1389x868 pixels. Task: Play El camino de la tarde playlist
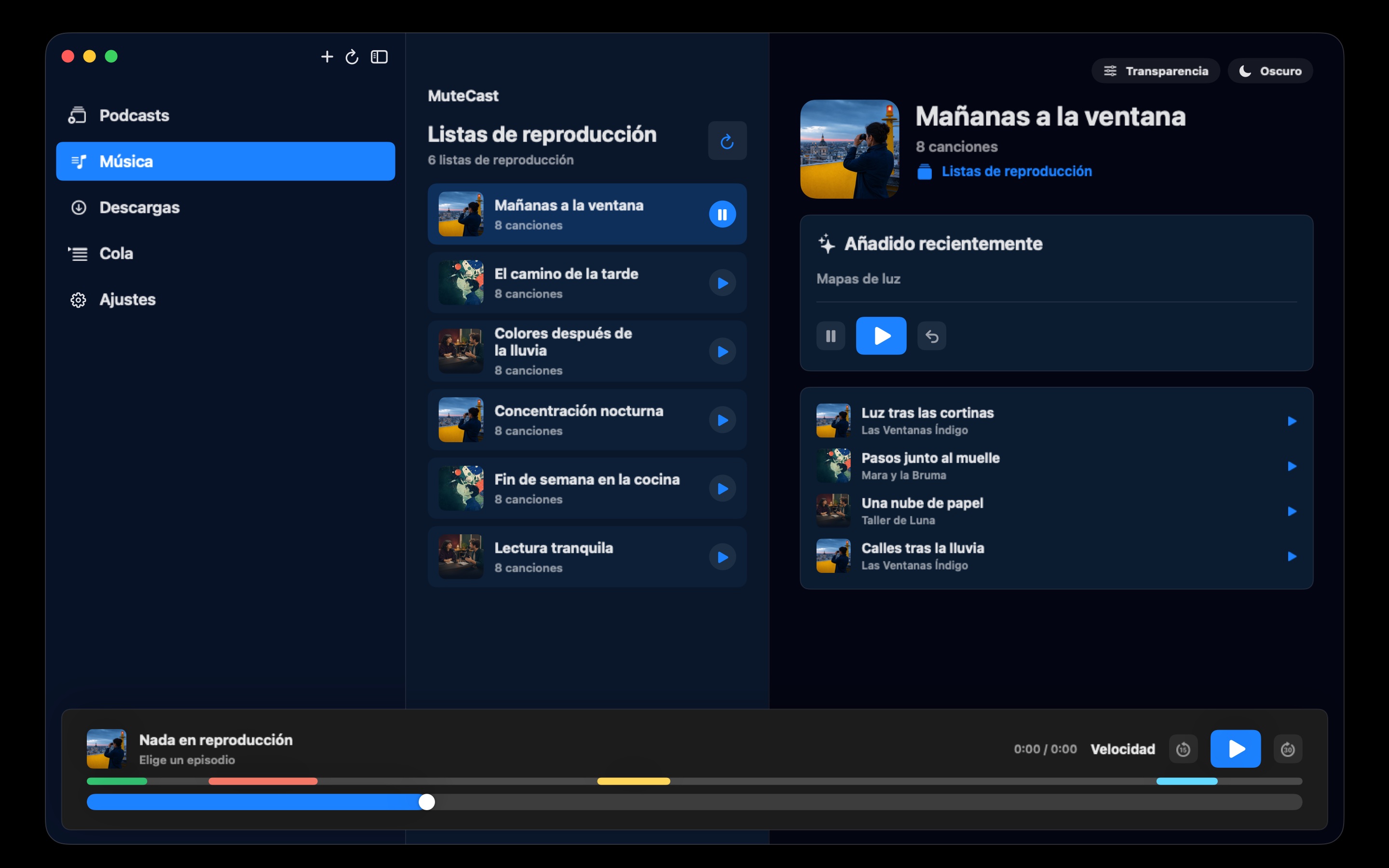(x=722, y=283)
